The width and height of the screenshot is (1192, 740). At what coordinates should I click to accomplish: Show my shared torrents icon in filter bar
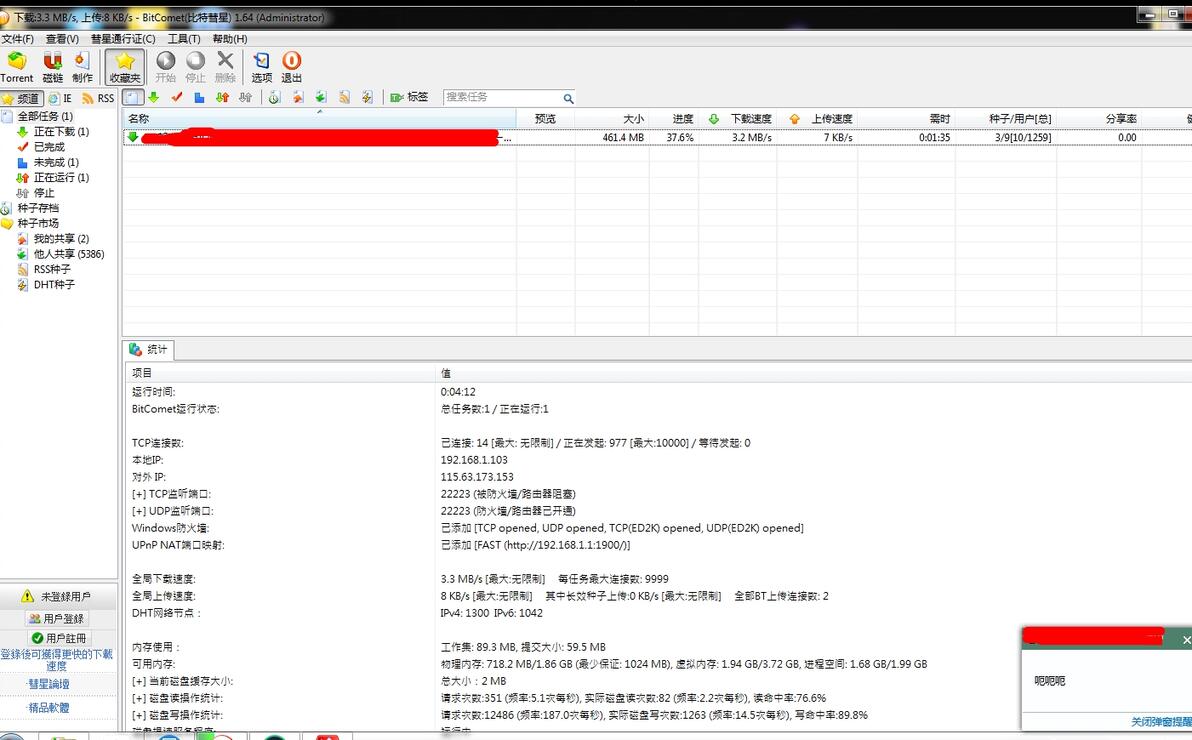[x=298, y=97]
